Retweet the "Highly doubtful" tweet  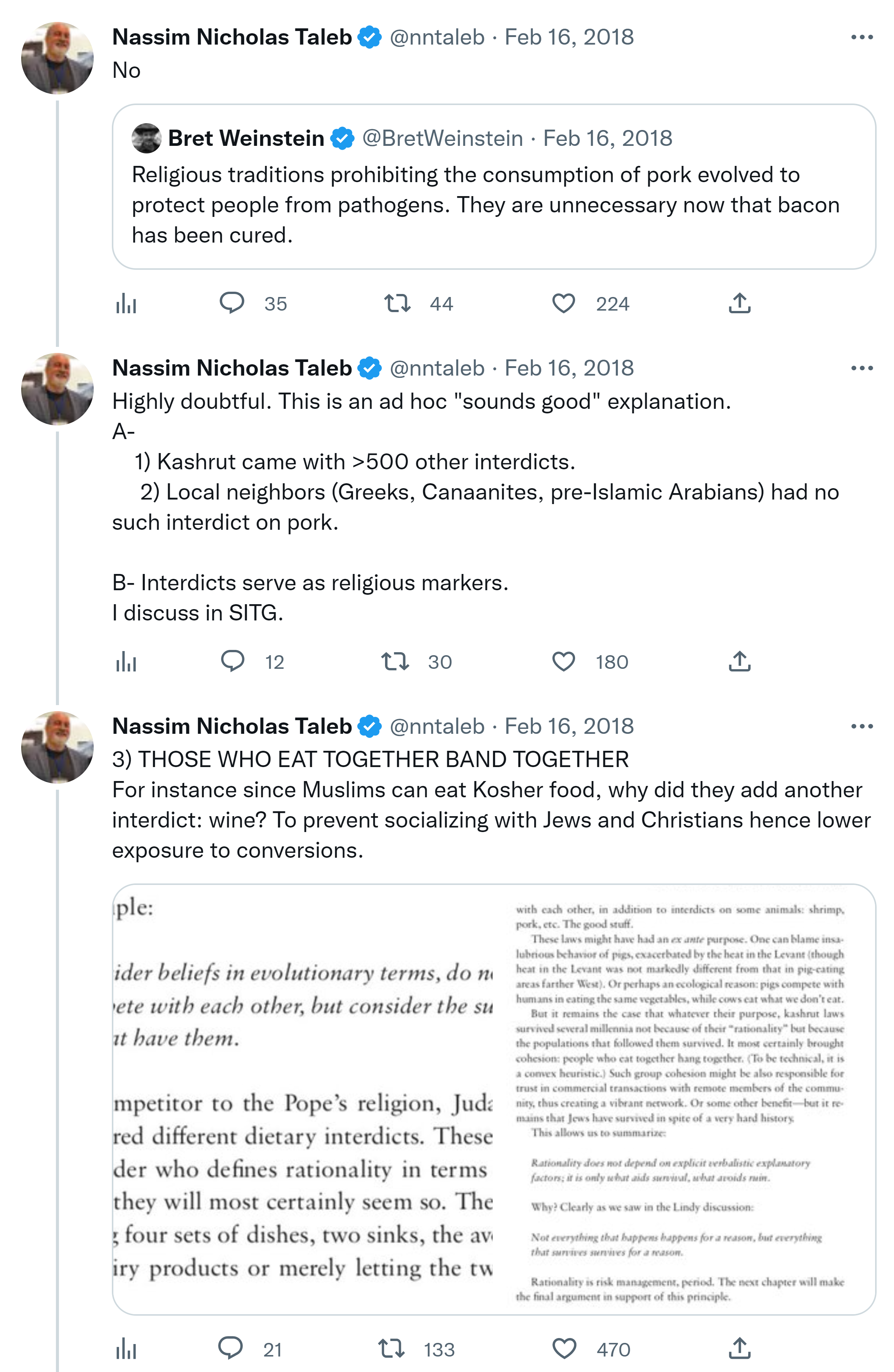tap(395, 661)
